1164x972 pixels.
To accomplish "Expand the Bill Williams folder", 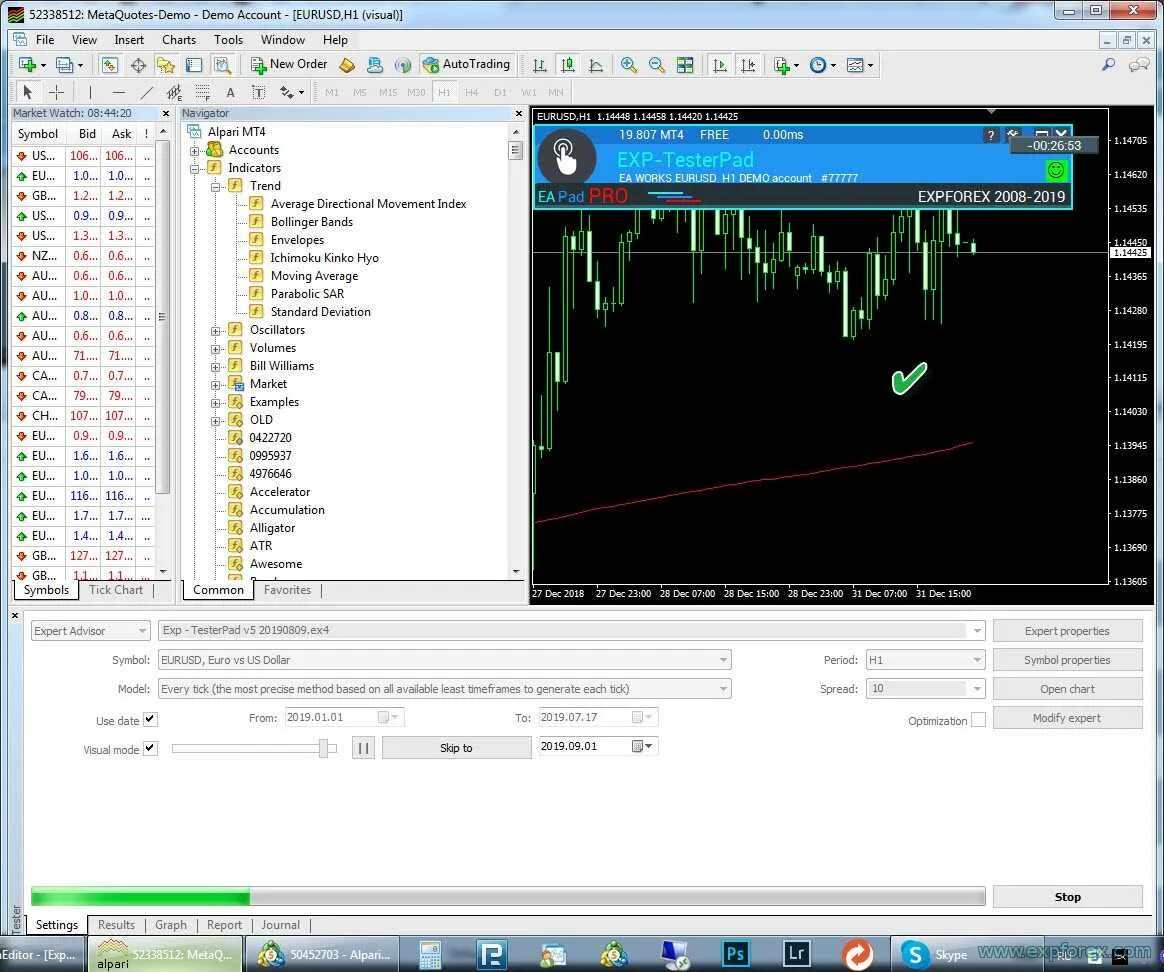I will 216,366.
